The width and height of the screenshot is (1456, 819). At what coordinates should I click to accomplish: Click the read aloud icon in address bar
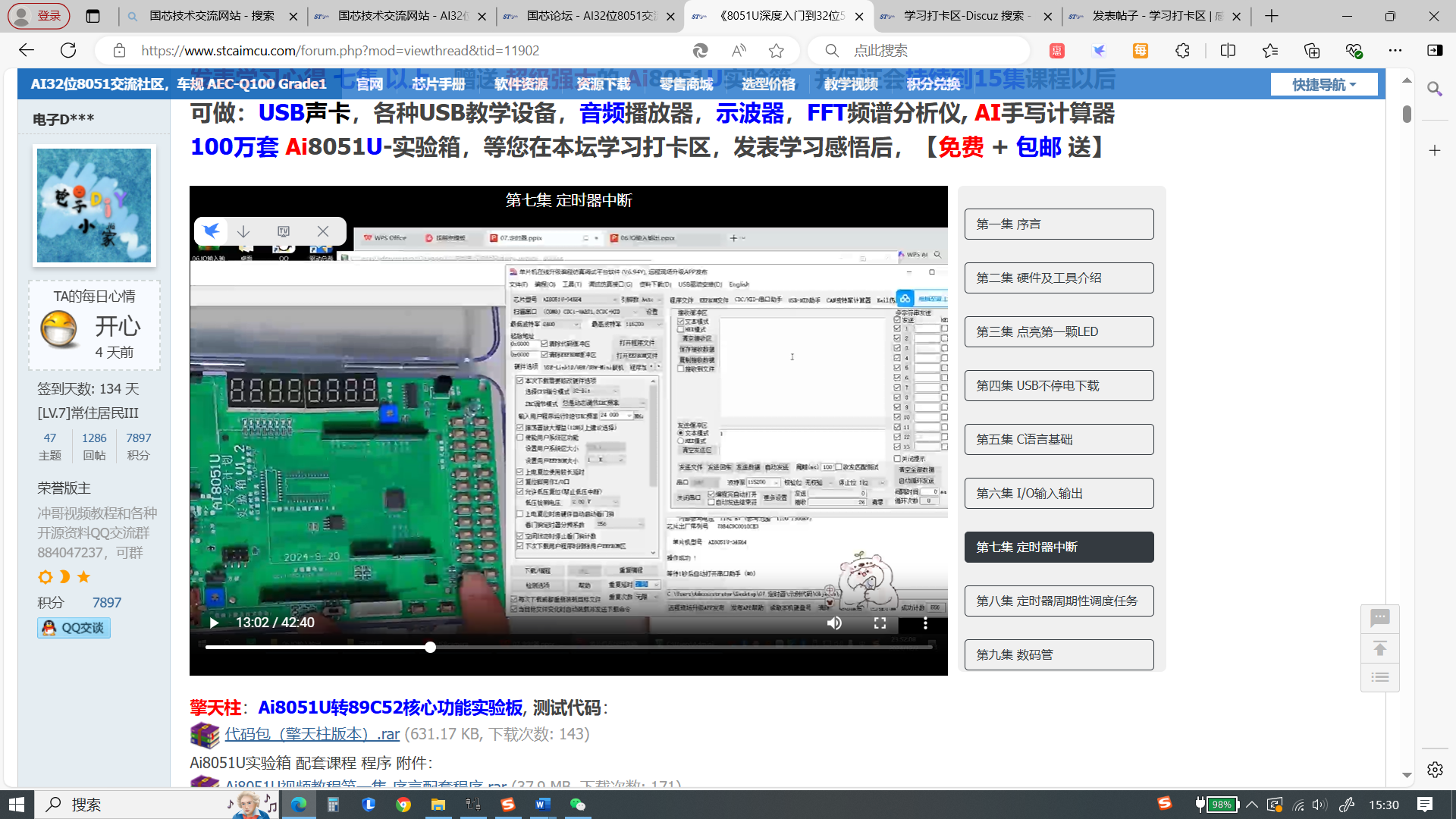[739, 51]
